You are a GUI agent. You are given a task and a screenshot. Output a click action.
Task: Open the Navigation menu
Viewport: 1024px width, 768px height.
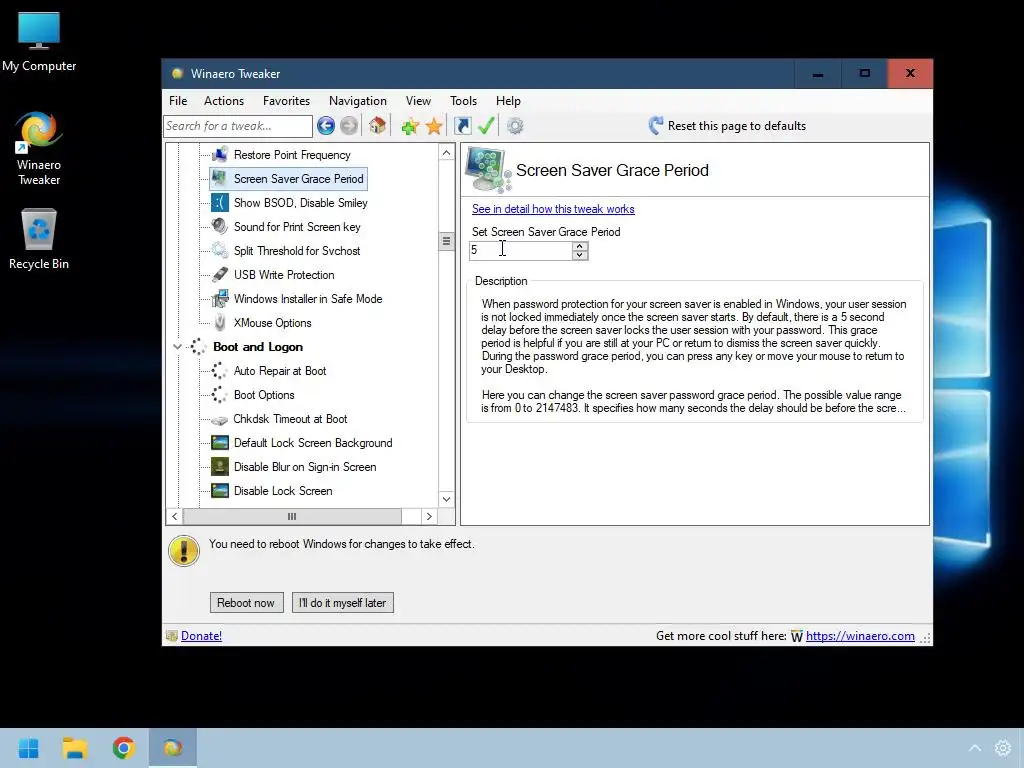click(x=358, y=101)
